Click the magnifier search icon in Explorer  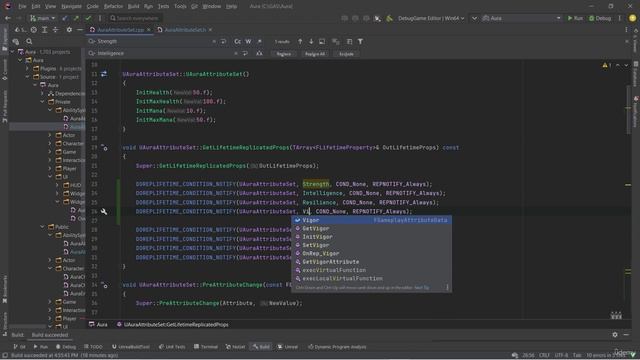click(x=29, y=41)
